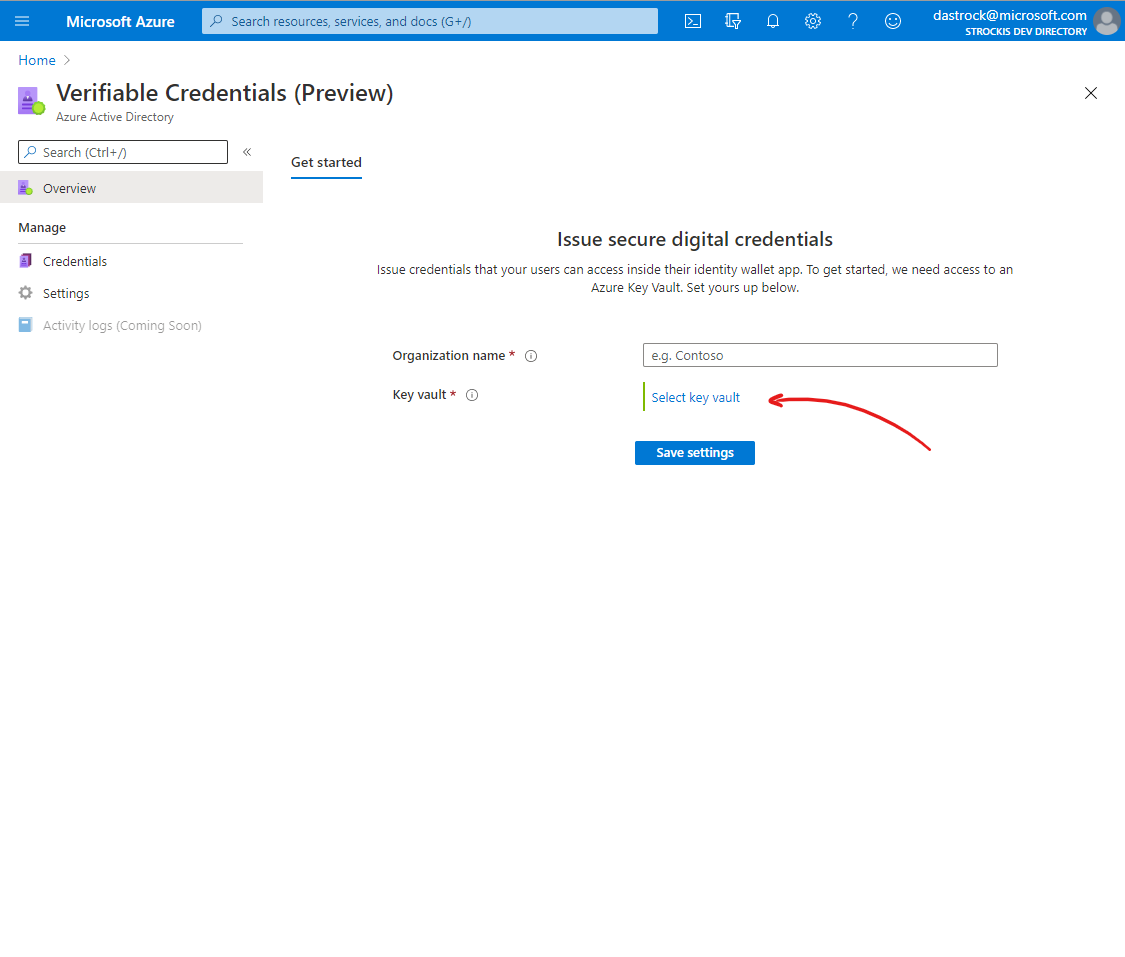The width and height of the screenshot is (1125, 957).
Task: Click the Select key vault link
Action: tap(695, 397)
